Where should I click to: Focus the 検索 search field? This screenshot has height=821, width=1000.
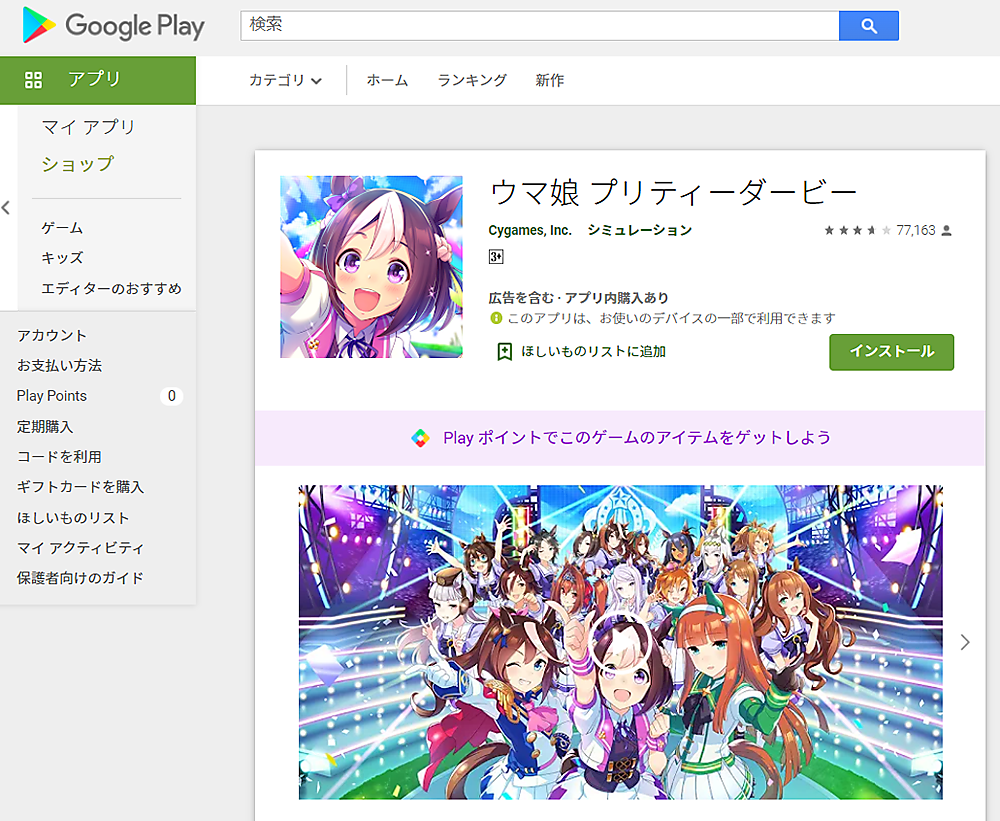point(540,26)
